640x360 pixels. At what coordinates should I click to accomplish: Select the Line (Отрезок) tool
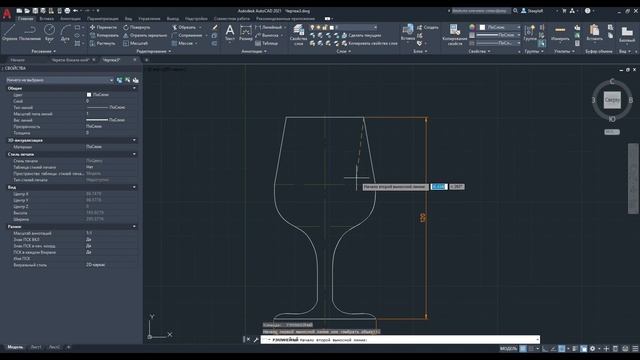(9, 33)
